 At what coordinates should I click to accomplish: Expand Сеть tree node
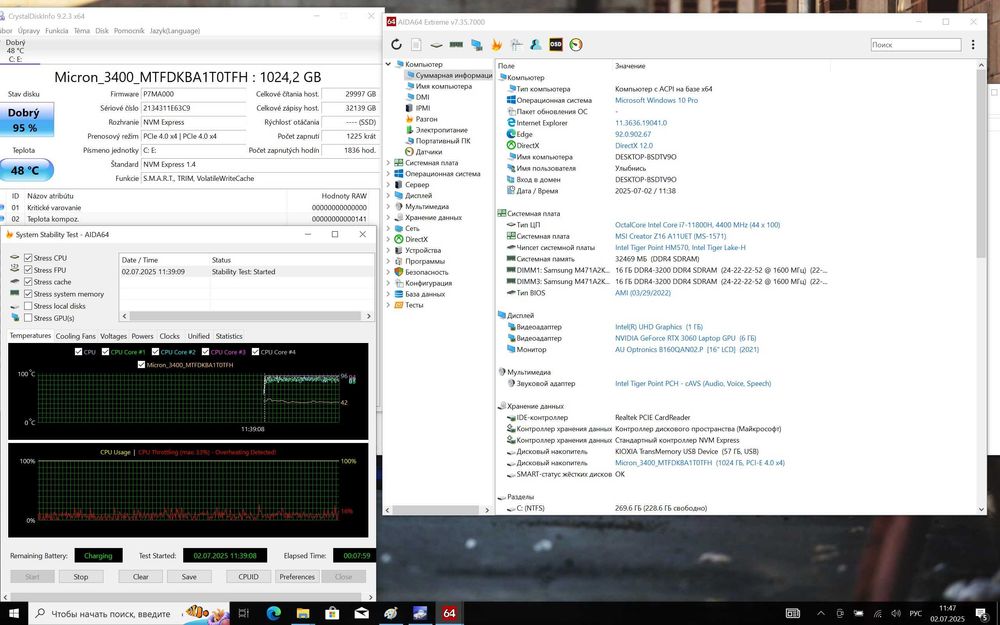[x=388, y=228]
